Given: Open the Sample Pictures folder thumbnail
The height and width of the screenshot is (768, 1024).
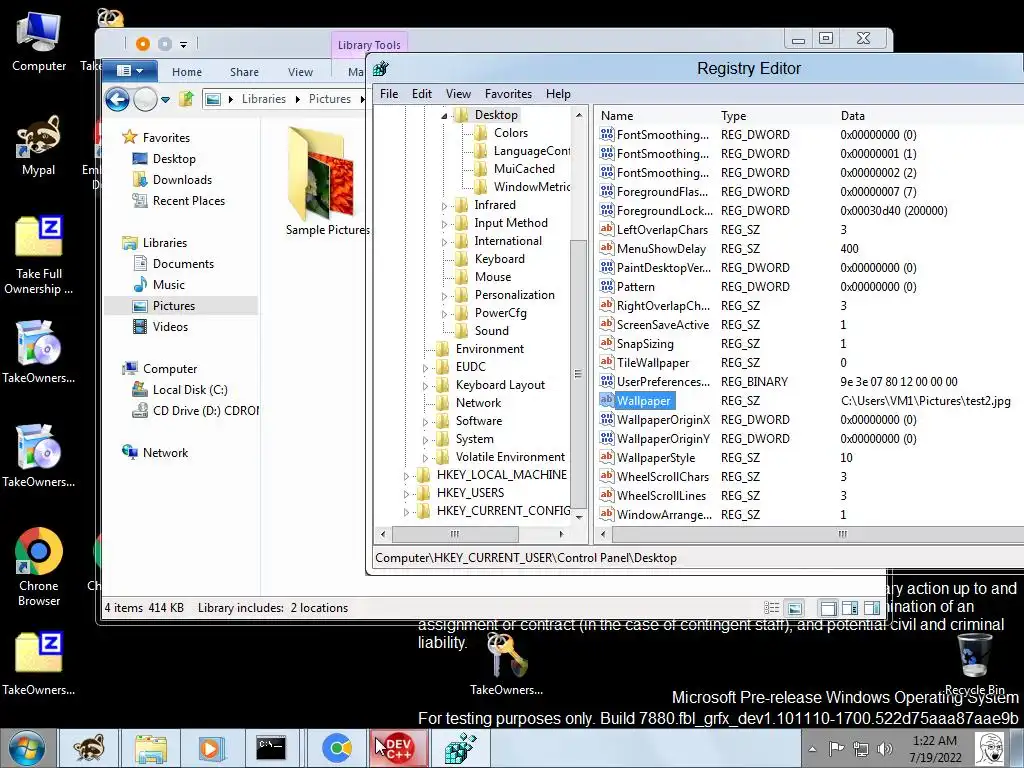Looking at the screenshot, I should pos(327,180).
